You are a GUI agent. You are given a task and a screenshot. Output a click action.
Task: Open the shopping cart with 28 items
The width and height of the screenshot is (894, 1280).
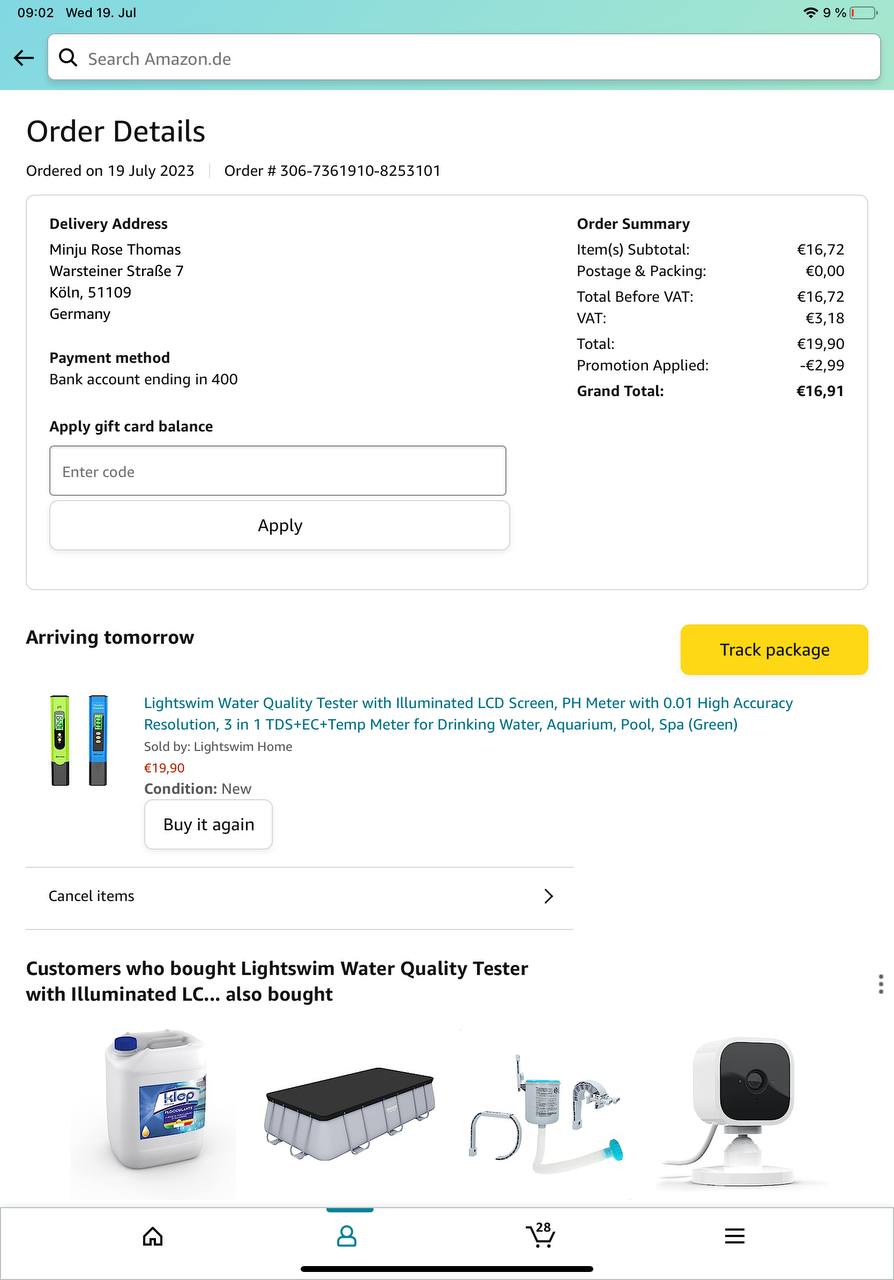(x=540, y=1236)
